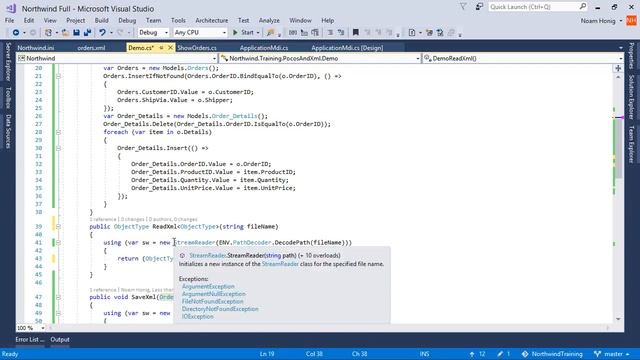The width and height of the screenshot is (640, 360).
Task: Collapse the lambda block at line 21
Action: (x=58, y=76)
